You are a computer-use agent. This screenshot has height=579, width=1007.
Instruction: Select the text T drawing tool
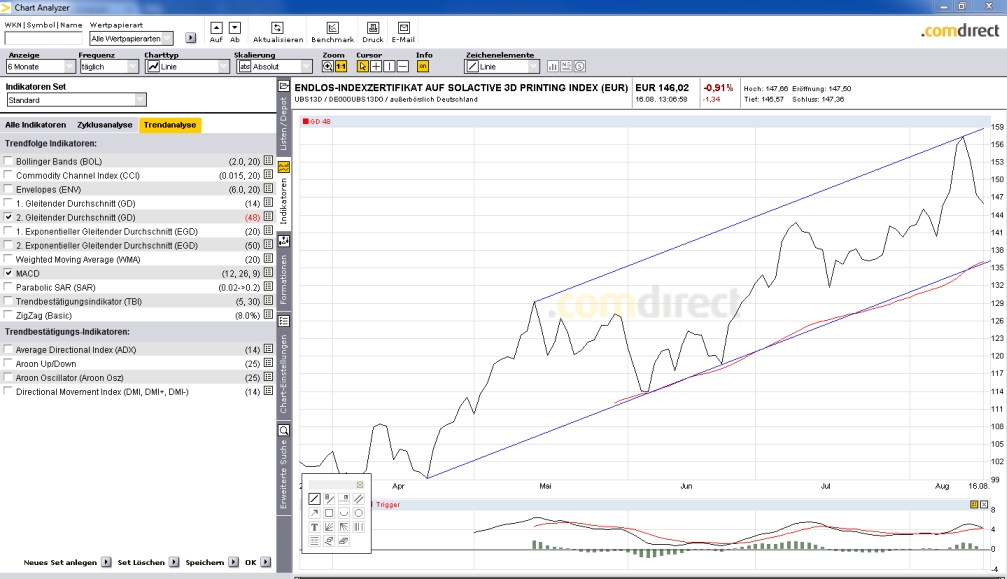coord(314,527)
